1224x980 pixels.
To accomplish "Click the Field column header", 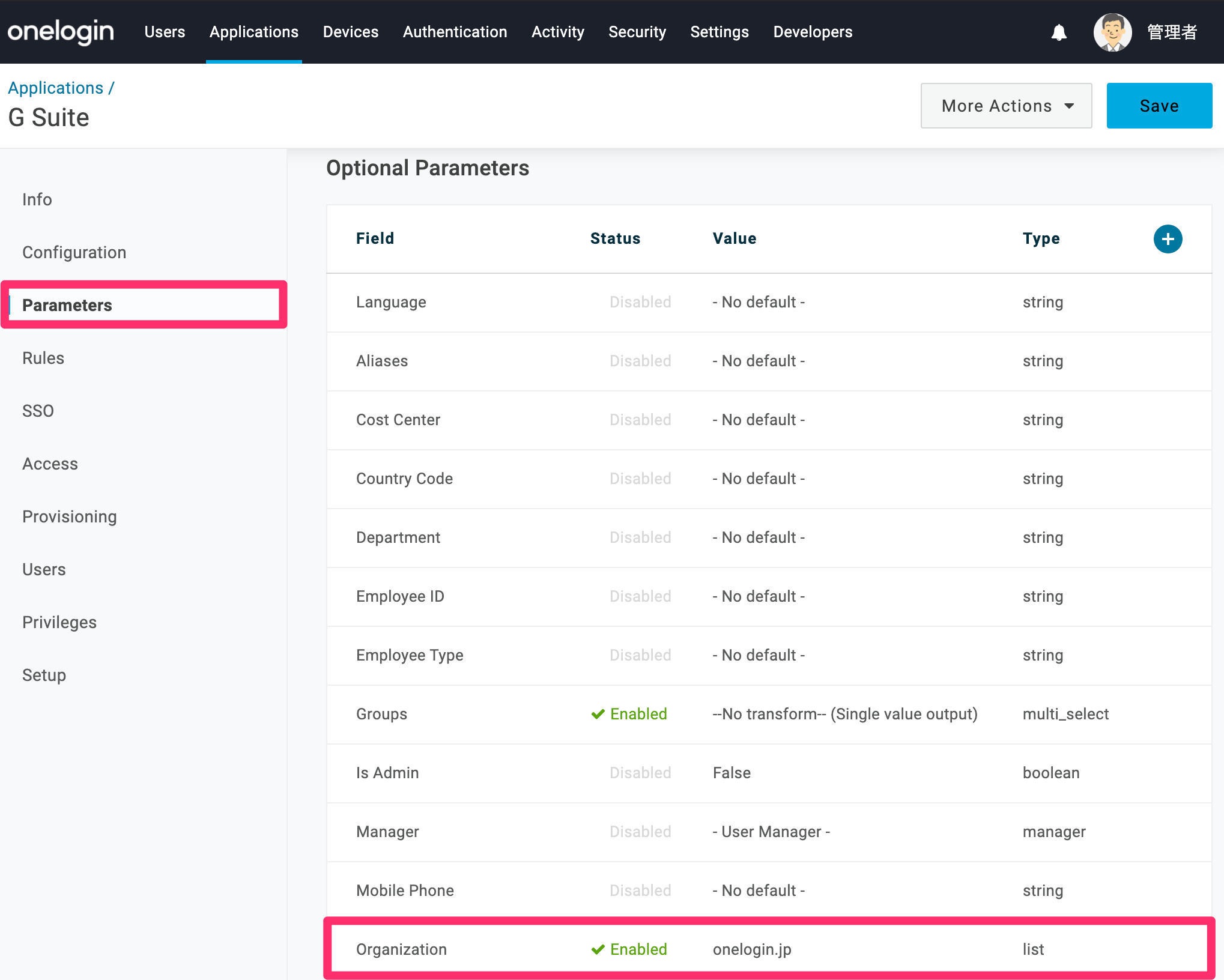I will click(375, 238).
